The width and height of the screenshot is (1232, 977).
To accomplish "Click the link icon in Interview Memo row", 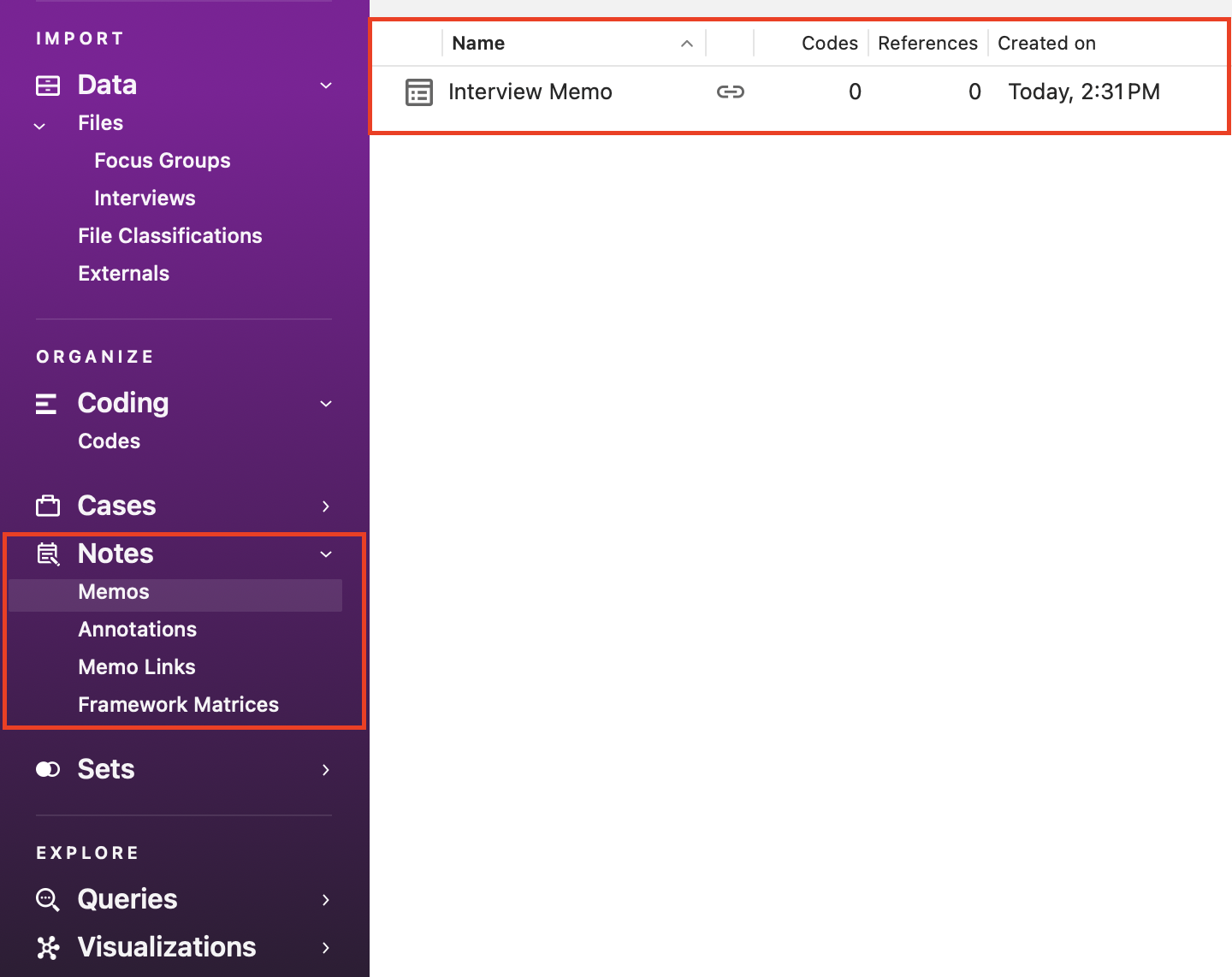I will click(731, 92).
